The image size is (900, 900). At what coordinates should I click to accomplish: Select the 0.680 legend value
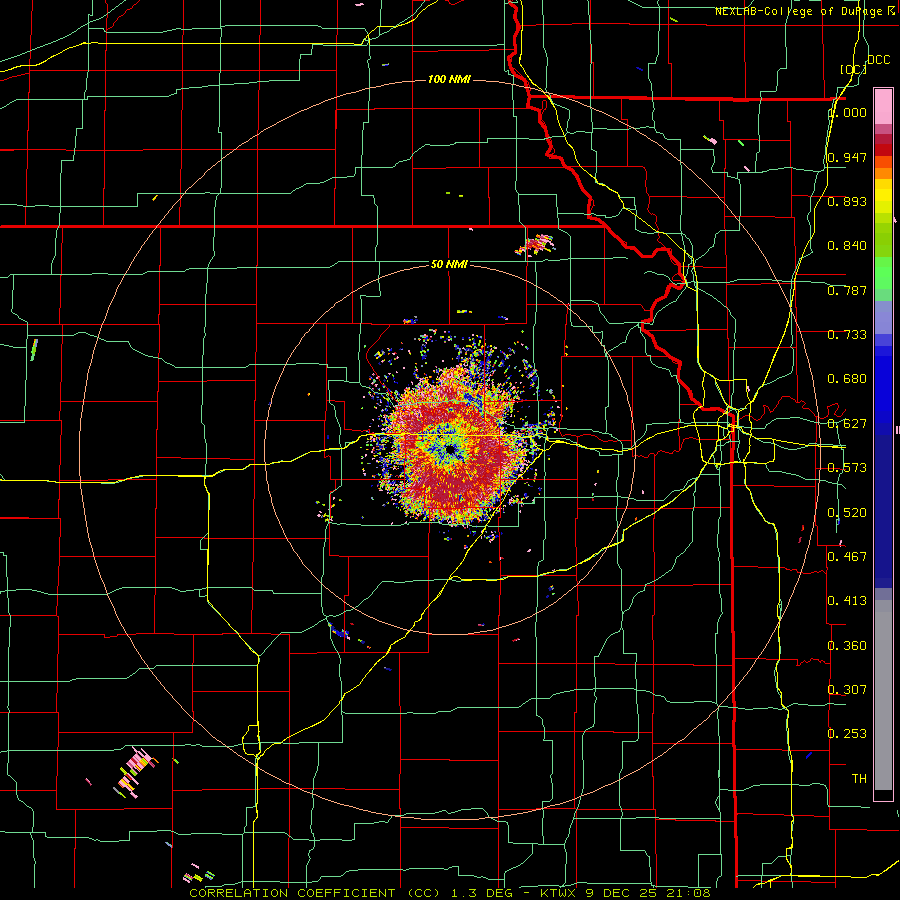tap(847, 378)
